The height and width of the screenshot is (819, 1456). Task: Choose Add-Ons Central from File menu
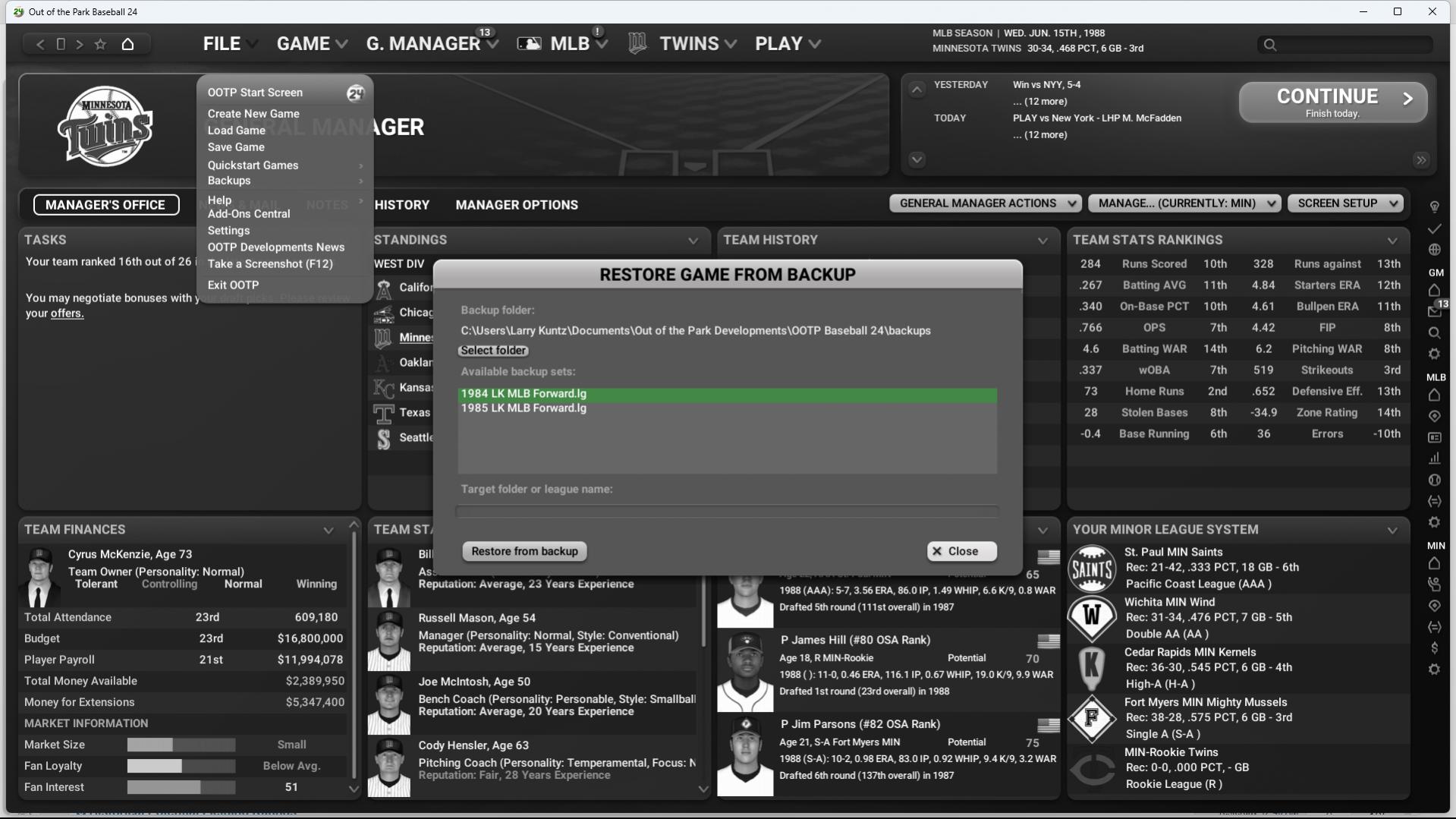249,214
